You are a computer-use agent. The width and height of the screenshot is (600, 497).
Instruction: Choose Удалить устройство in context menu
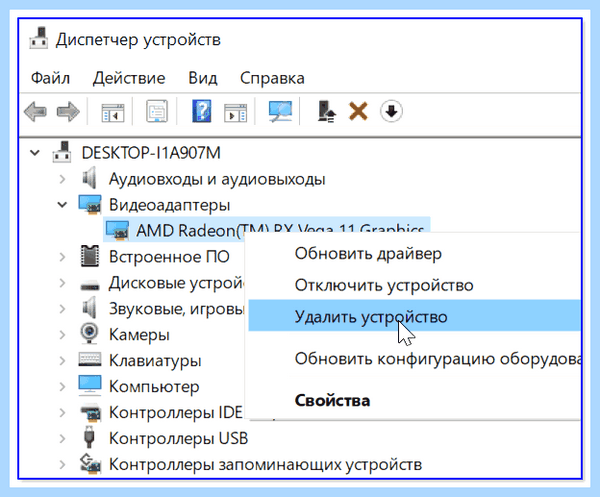coord(415,316)
